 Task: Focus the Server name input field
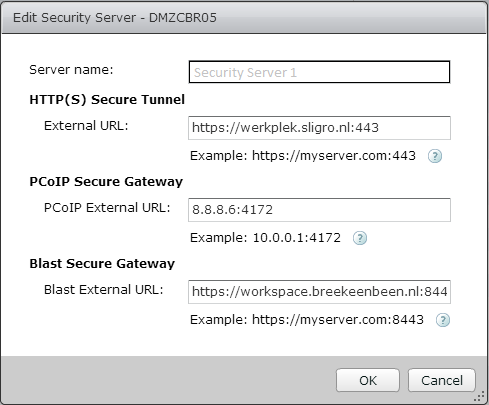pos(319,72)
